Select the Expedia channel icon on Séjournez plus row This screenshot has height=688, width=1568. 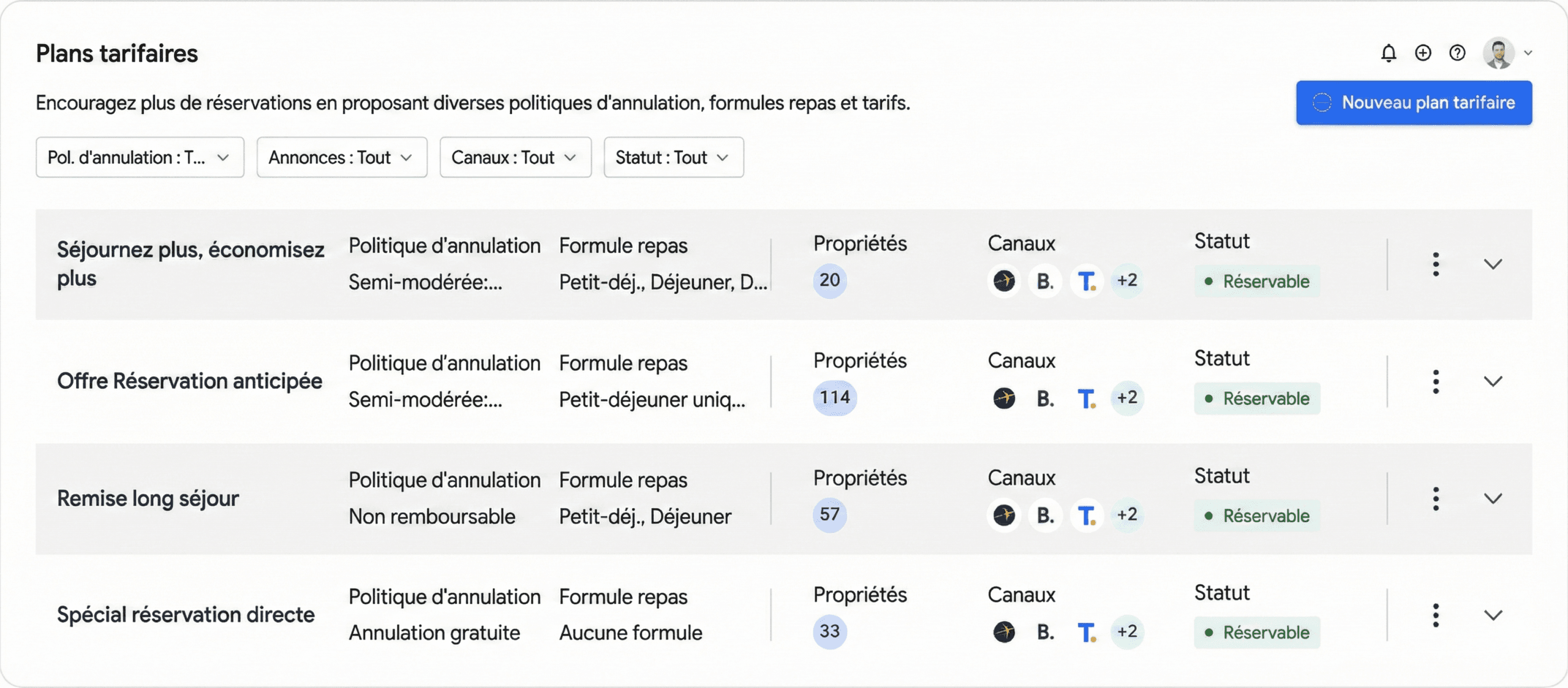point(1005,281)
